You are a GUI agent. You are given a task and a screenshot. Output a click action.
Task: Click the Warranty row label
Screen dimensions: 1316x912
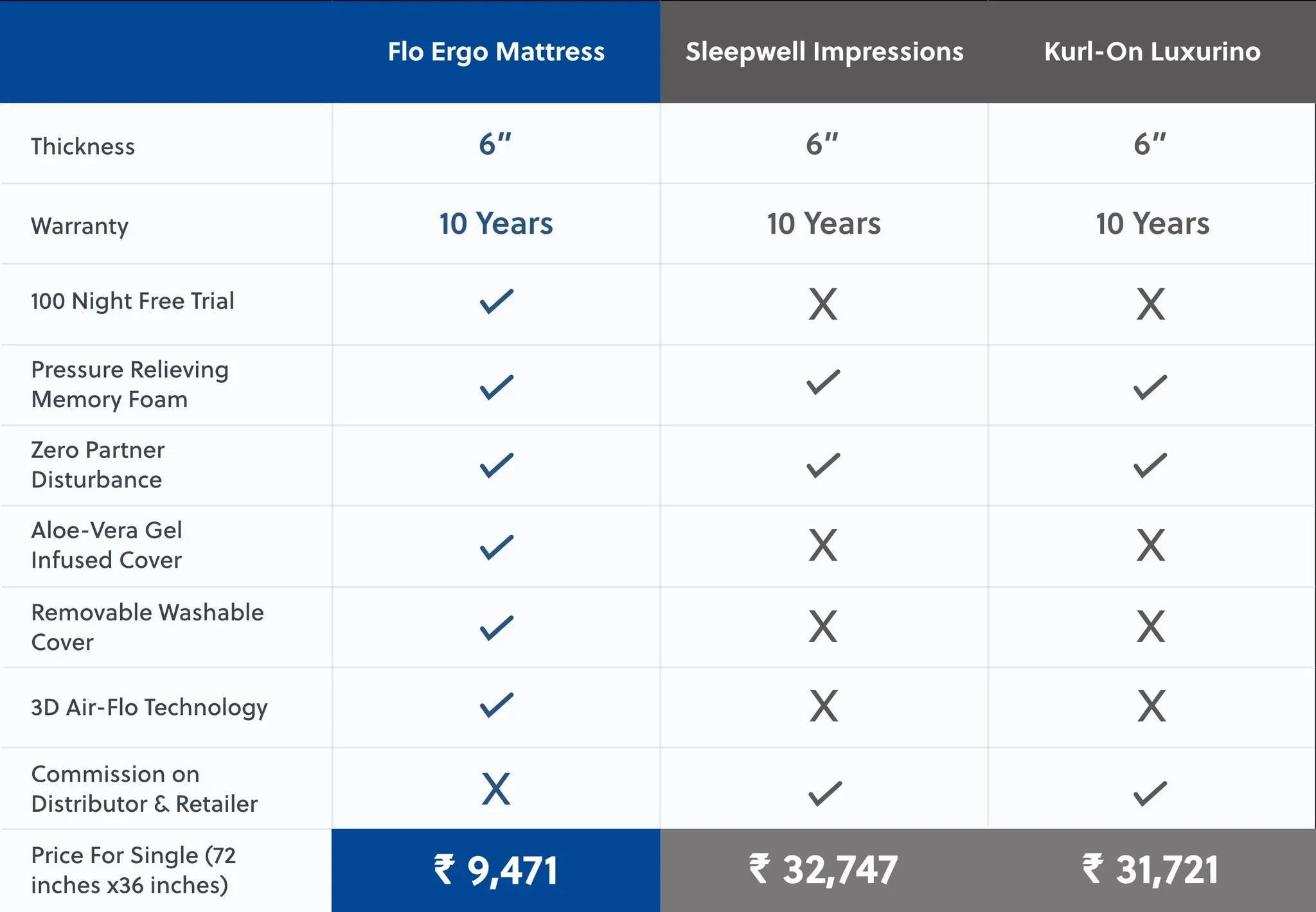(x=80, y=226)
